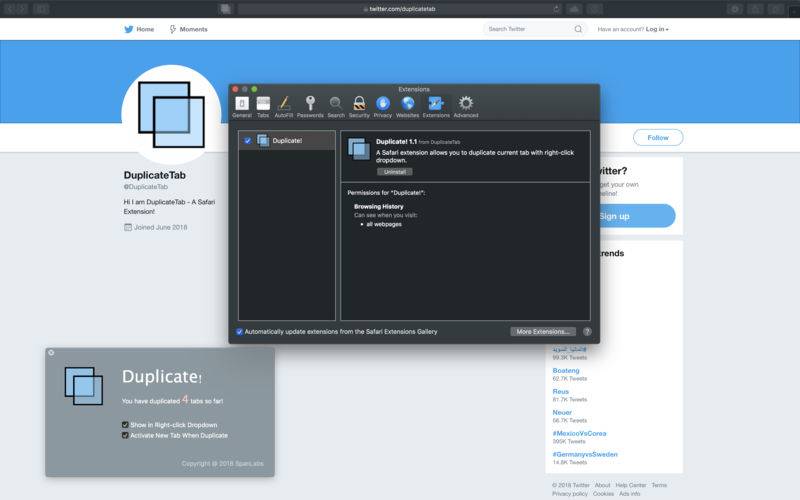This screenshot has width=800, height=500.
Task: Click the 'all webpages' permission entry
Action: click(384, 224)
